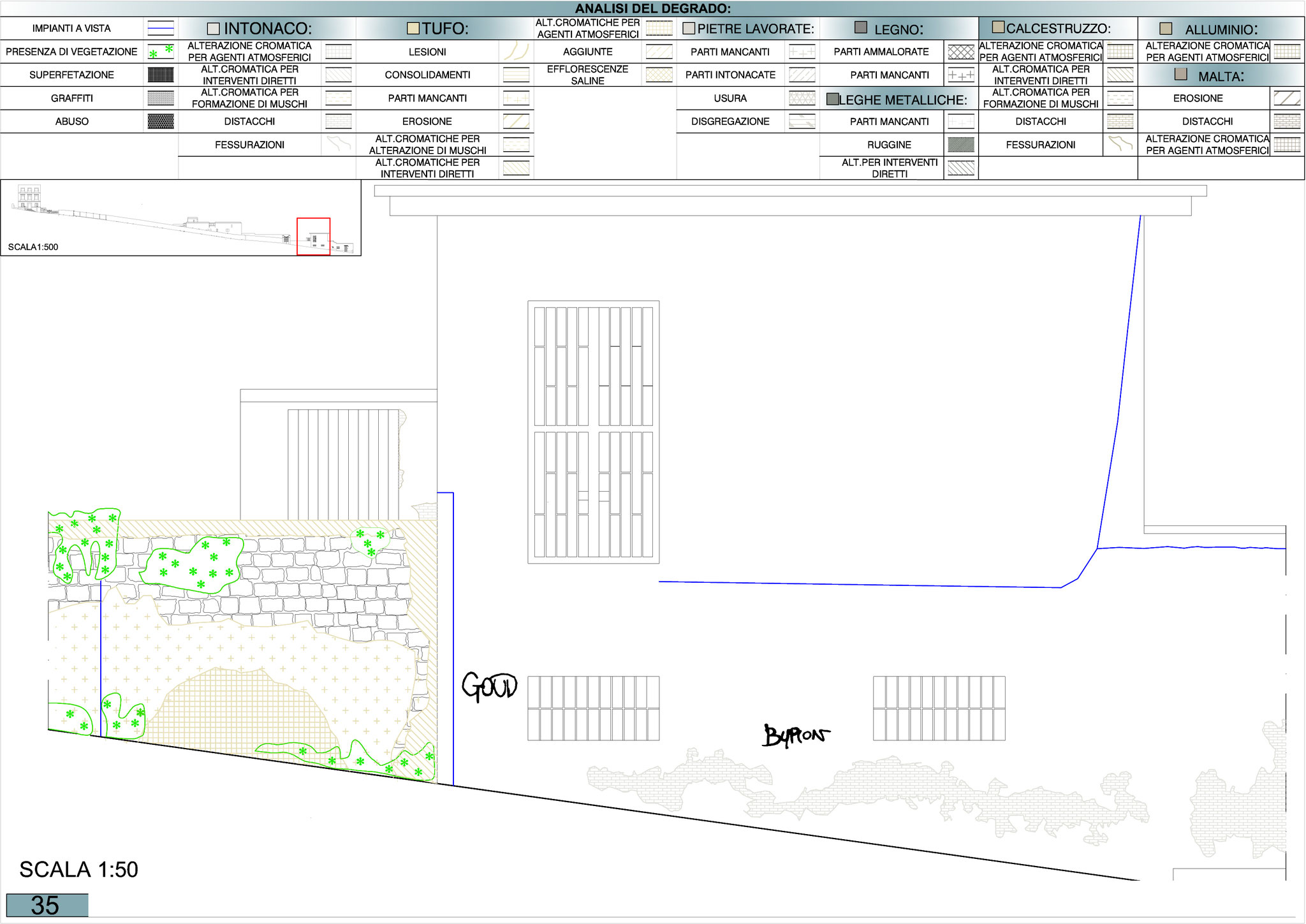Click the MALTA section heading
The image size is (1306, 924).
1221,77
